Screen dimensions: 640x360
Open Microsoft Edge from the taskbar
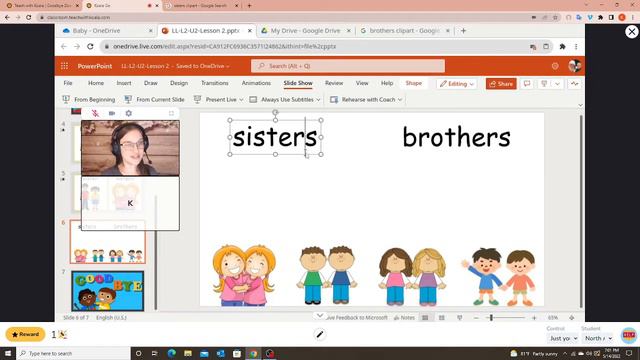tap(171, 353)
